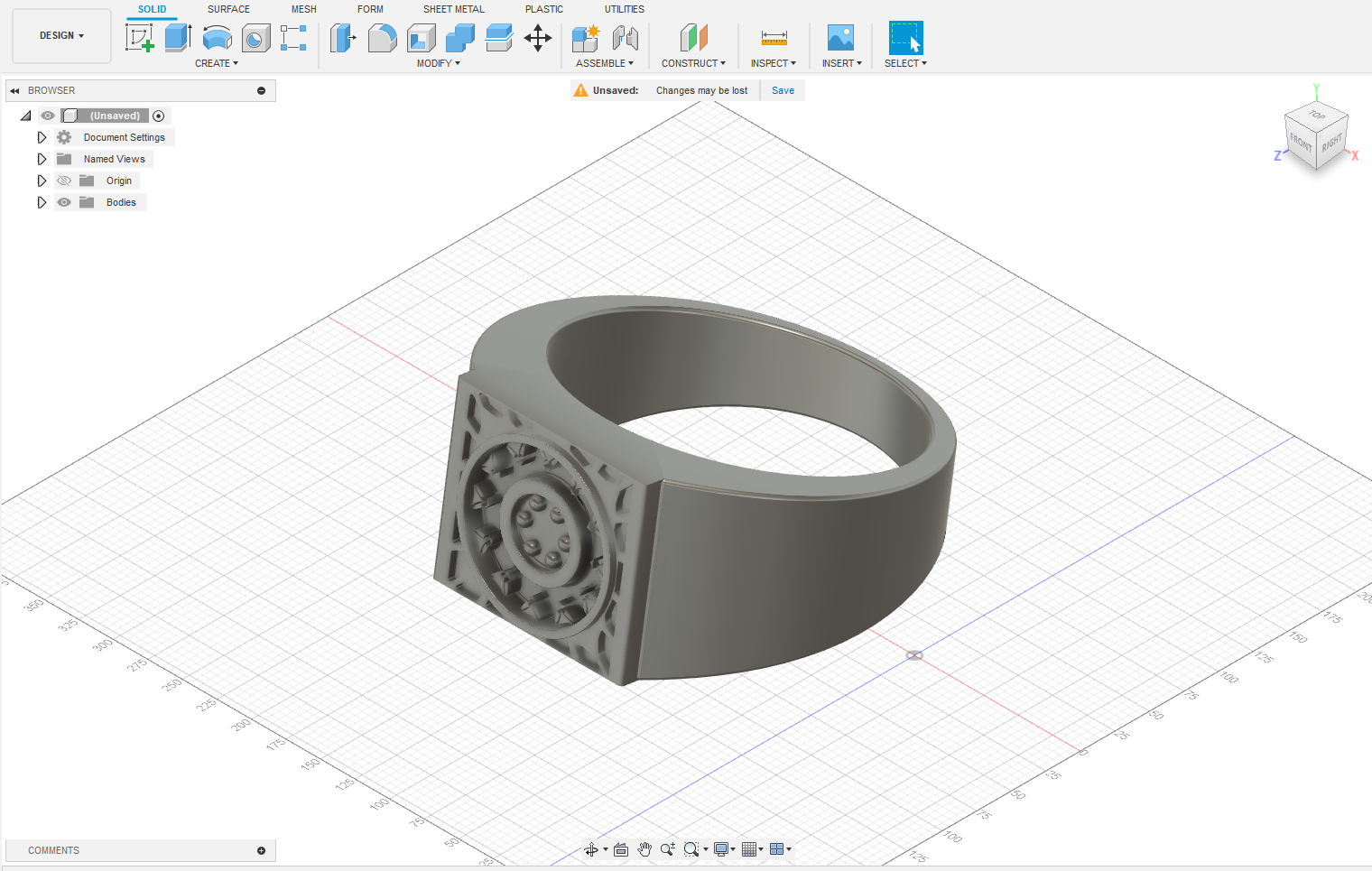1372x871 pixels.
Task: Open the CREATE dropdown menu
Action: point(217,63)
